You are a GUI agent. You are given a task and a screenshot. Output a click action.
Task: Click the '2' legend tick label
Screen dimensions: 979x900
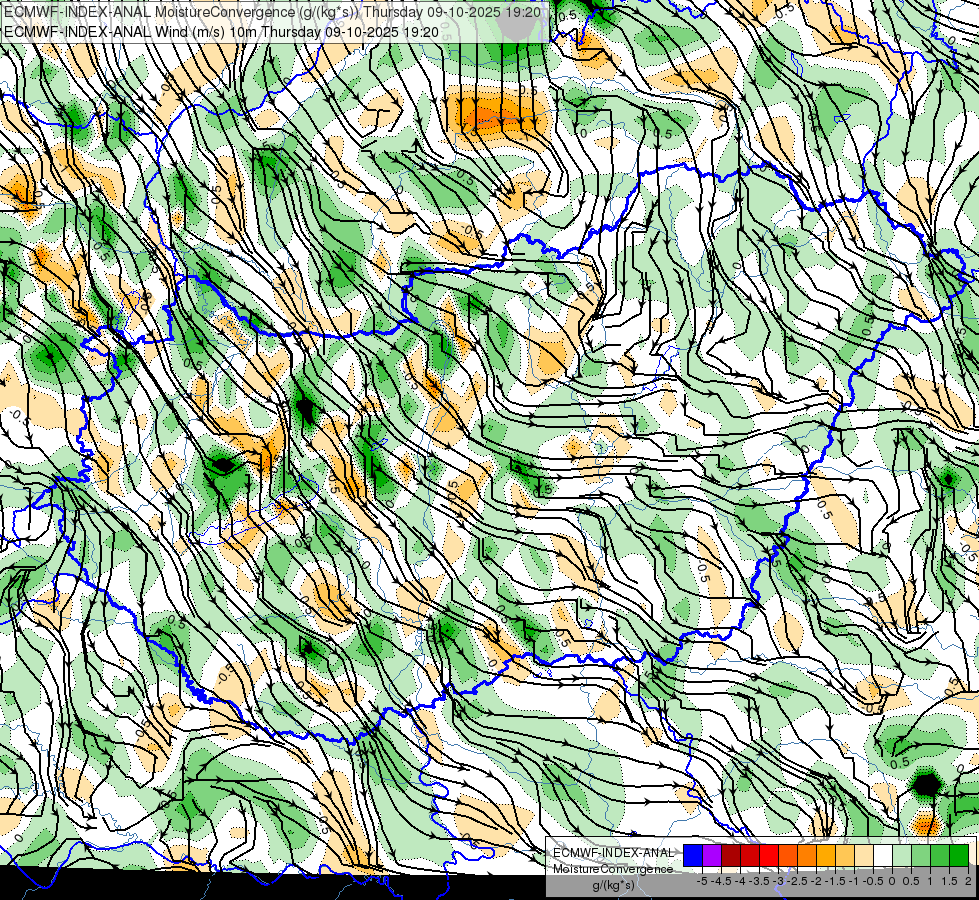point(968,881)
